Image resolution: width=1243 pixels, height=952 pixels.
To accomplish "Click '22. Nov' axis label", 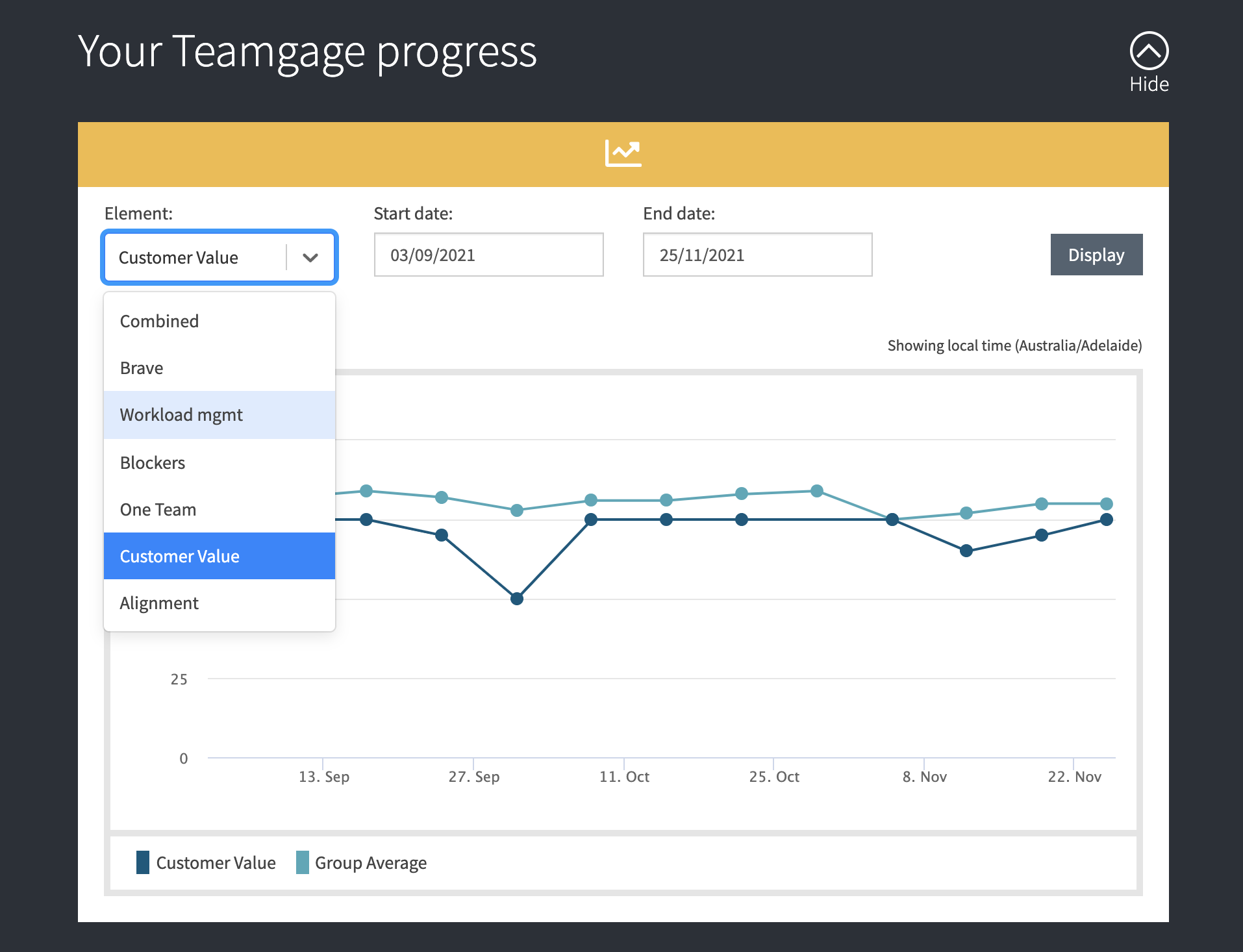I will pos(1074,777).
